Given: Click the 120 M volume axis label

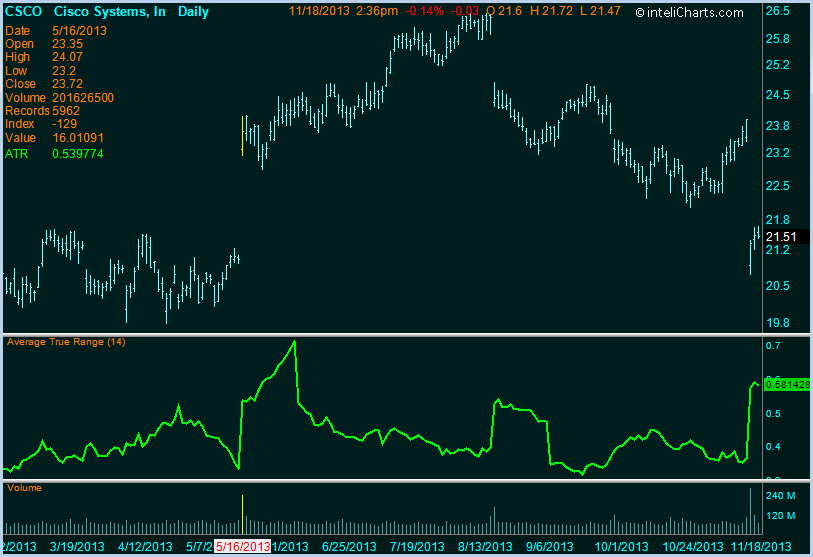Looking at the screenshot, I should point(780,516).
